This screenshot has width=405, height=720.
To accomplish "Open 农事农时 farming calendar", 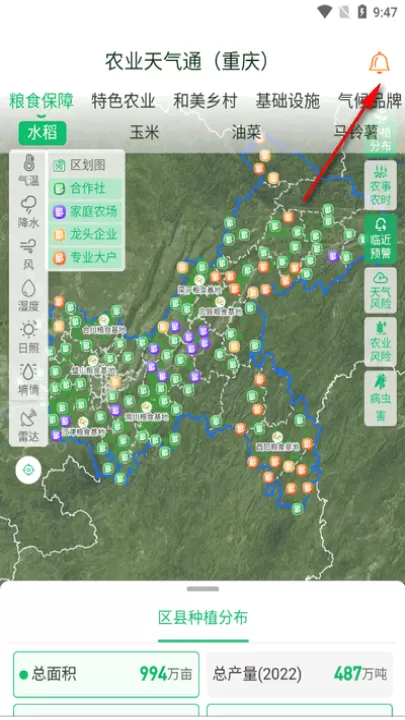I will pos(380,185).
